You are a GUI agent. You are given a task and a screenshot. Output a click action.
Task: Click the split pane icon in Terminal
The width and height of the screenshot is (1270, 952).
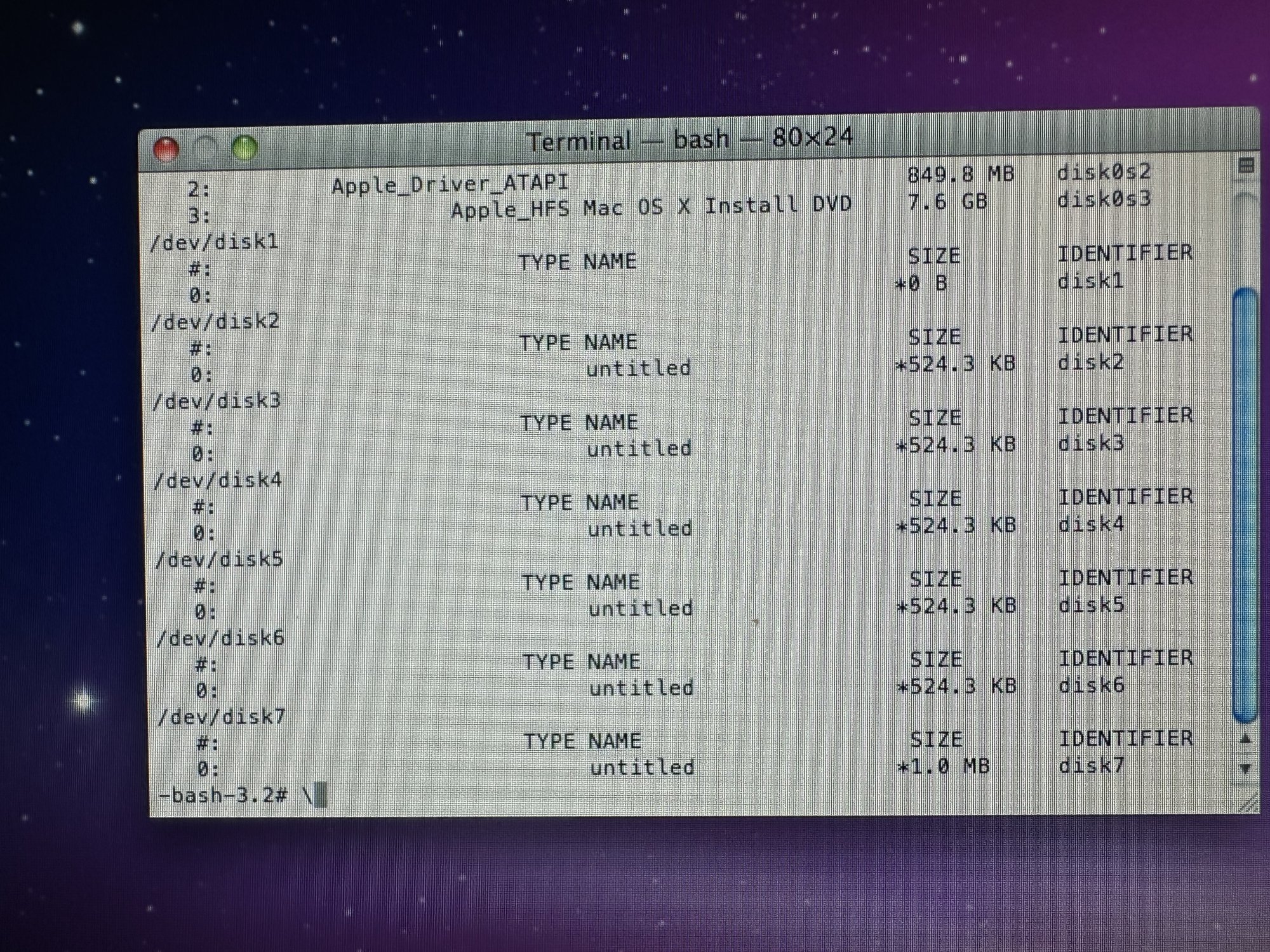(x=1246, y=166)
